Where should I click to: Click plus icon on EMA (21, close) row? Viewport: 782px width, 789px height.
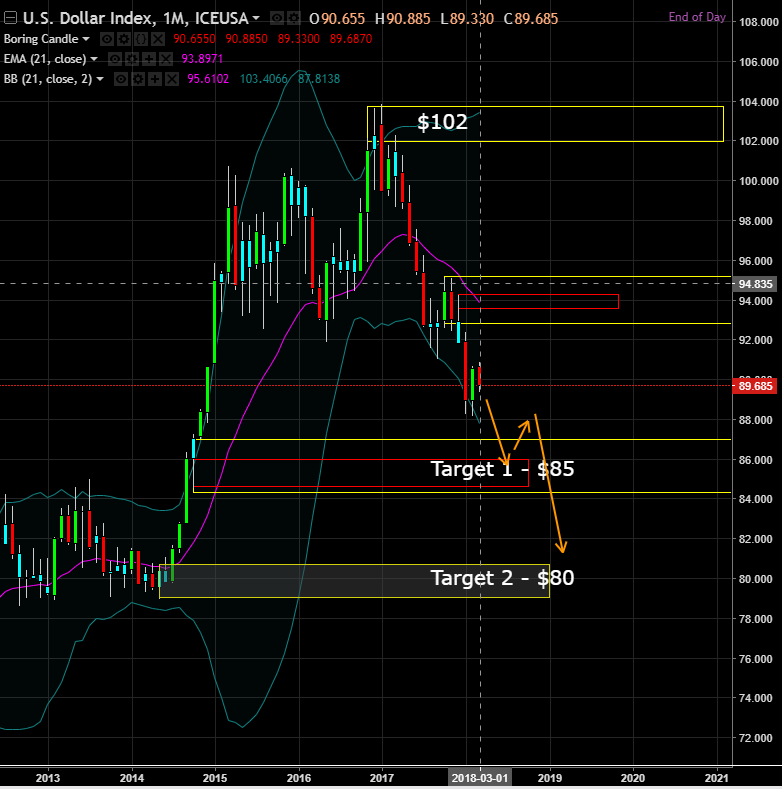(149, 59)
